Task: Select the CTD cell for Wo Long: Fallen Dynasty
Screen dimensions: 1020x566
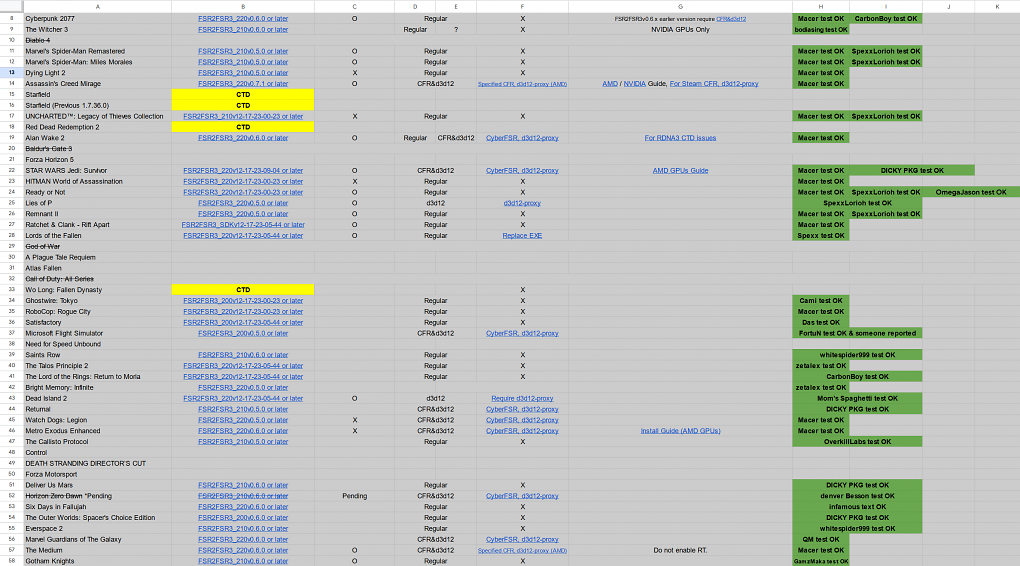Action: click(x=243, y=290)
